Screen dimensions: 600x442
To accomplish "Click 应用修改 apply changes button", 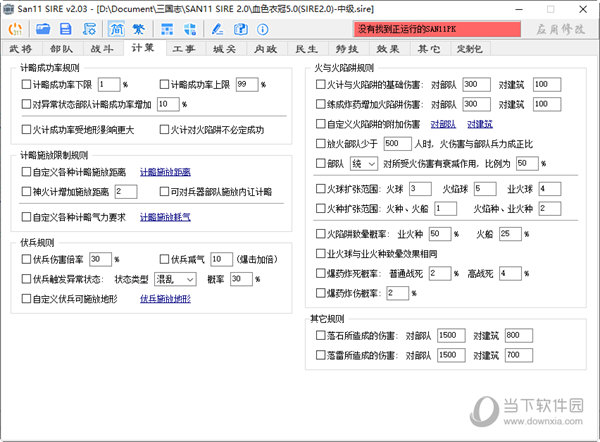I will pos(560,29).
